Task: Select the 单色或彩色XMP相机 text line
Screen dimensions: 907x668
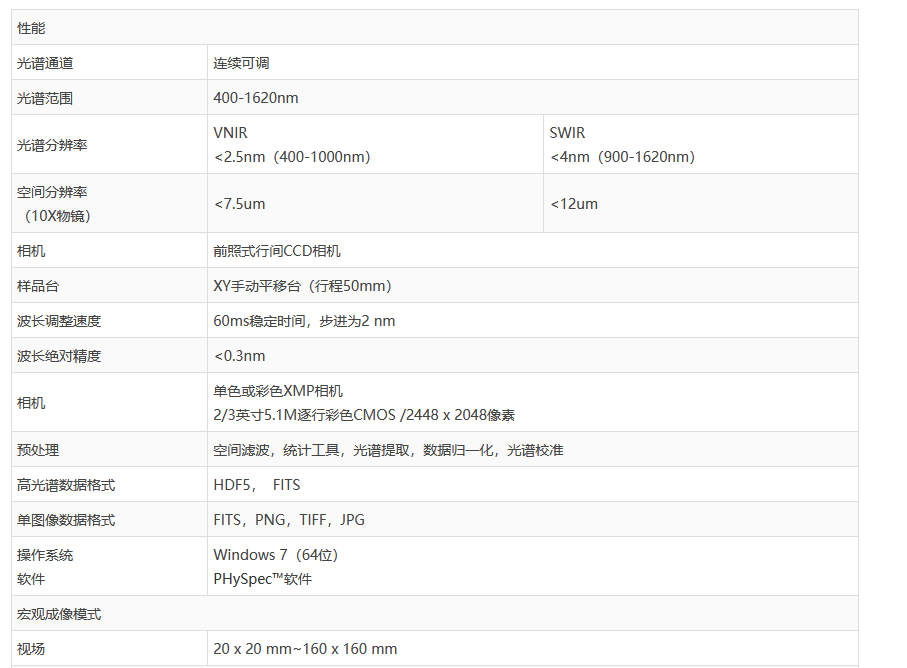Action: tap(278, 391)
